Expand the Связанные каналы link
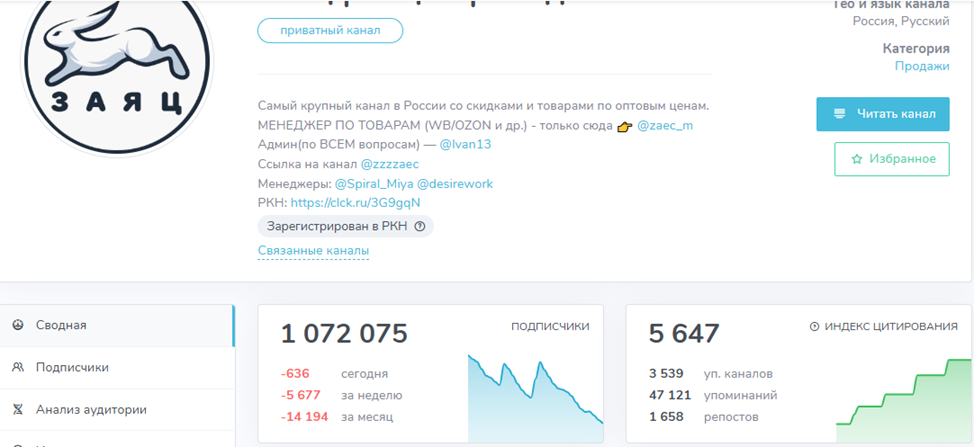Image resolution: width=974 pixels, height=447 pixels. pos(313,251)
